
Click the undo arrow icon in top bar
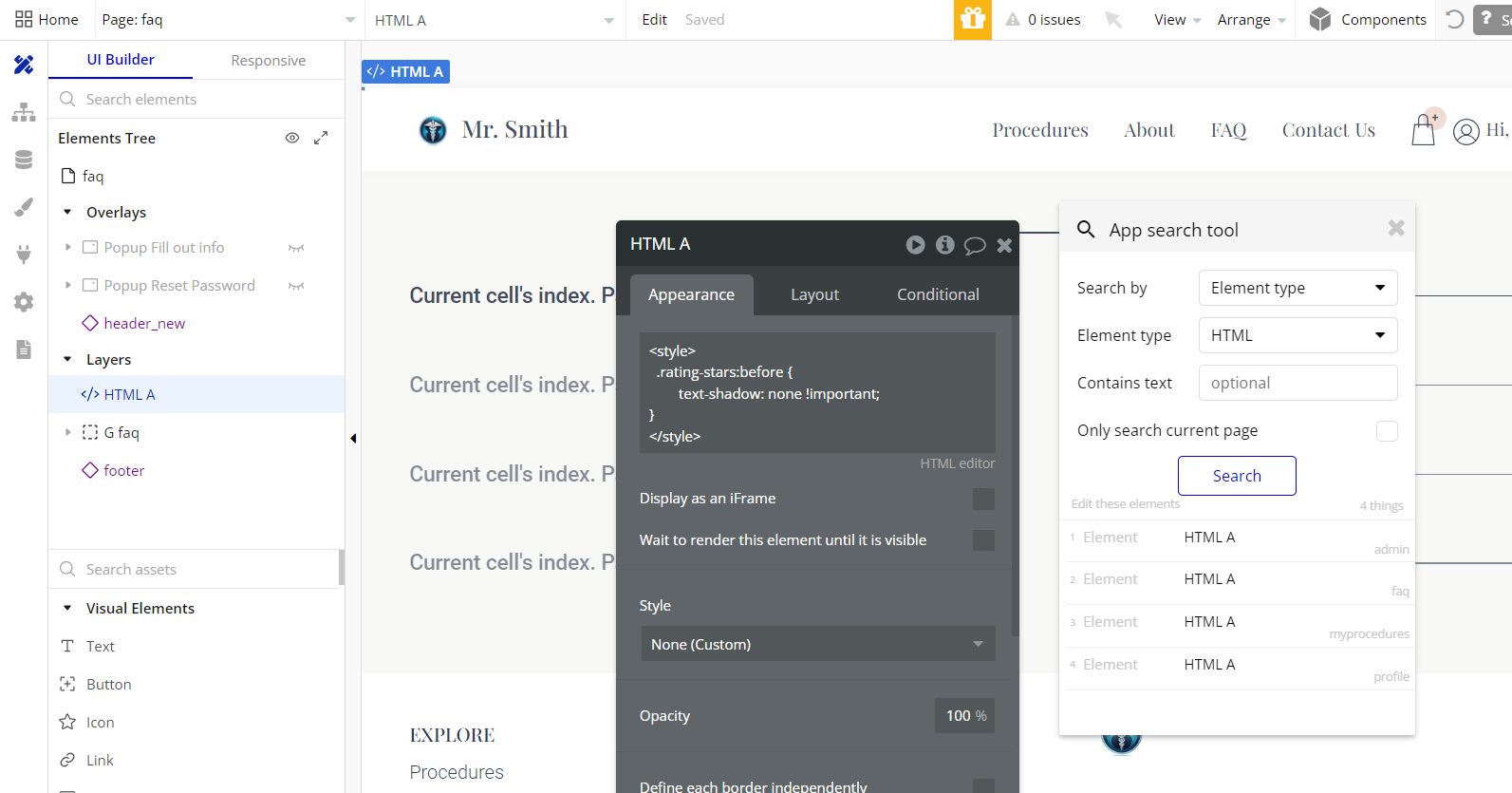click(1454, 19)
